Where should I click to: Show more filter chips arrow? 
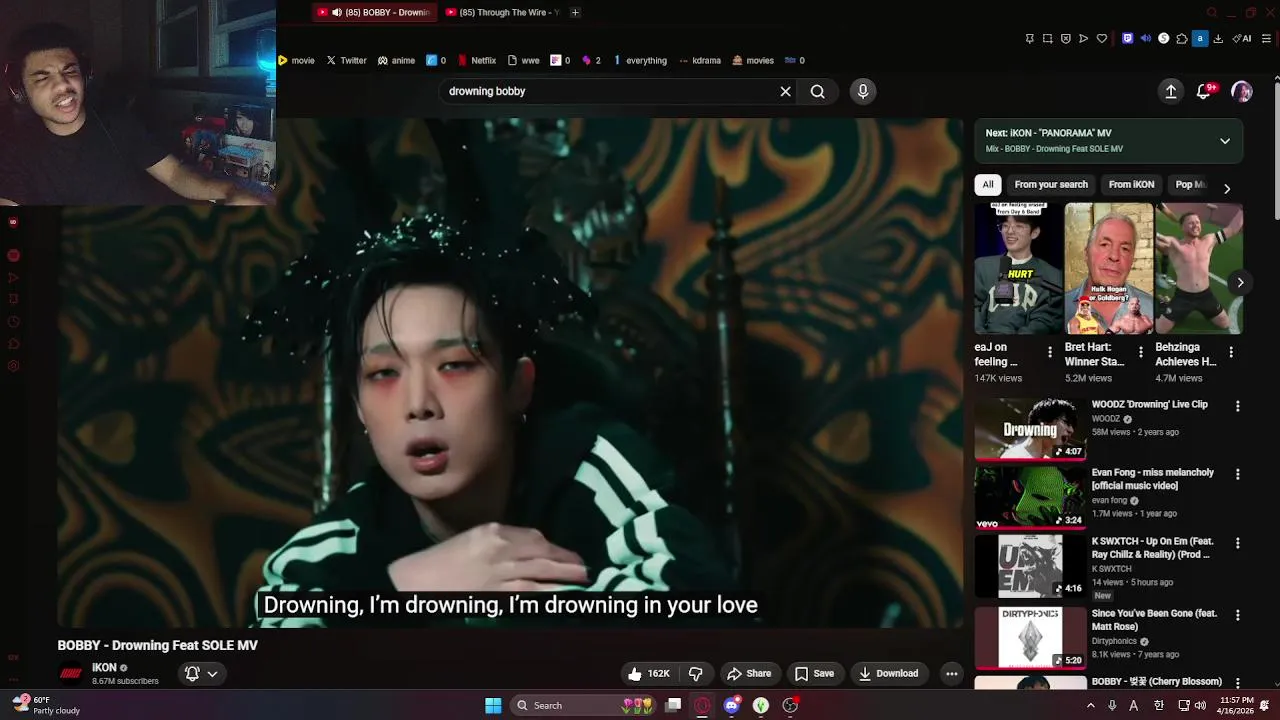coord(1227,188)
